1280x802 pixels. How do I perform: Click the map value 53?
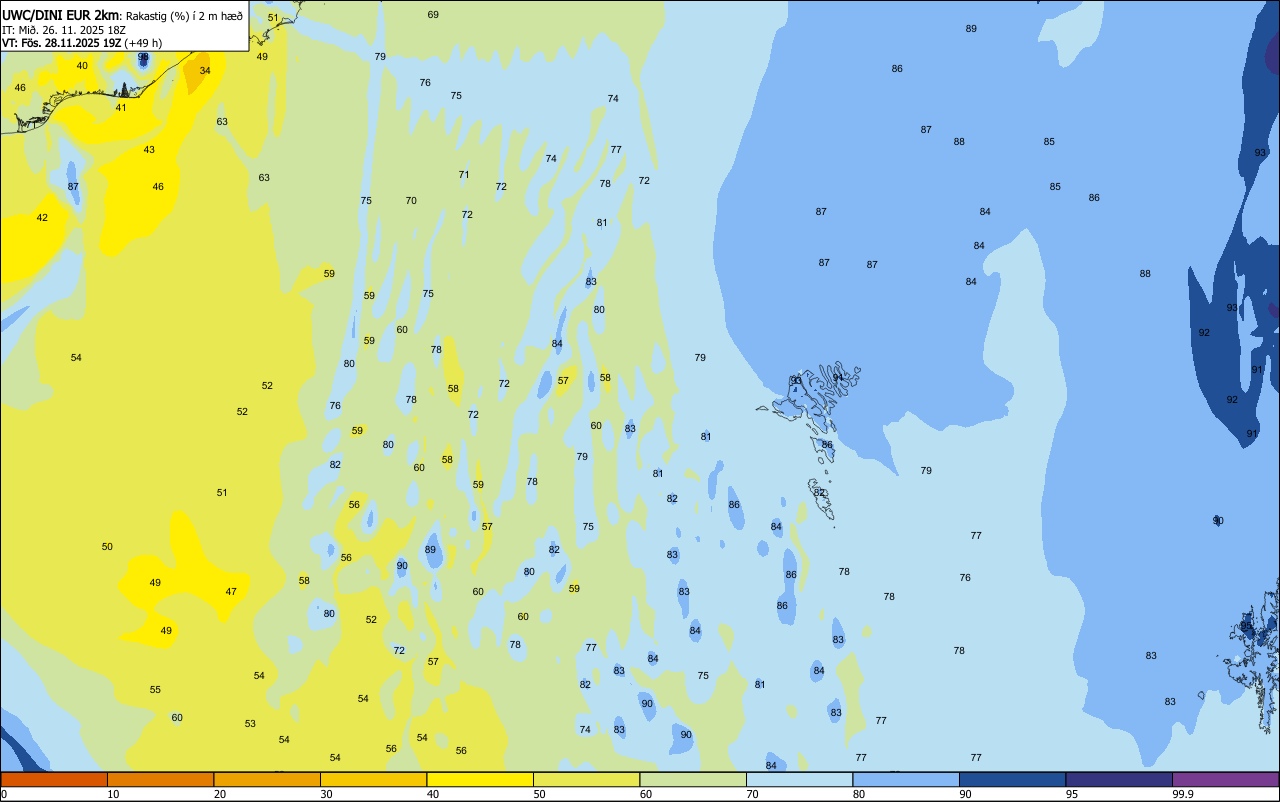point(250,724)
